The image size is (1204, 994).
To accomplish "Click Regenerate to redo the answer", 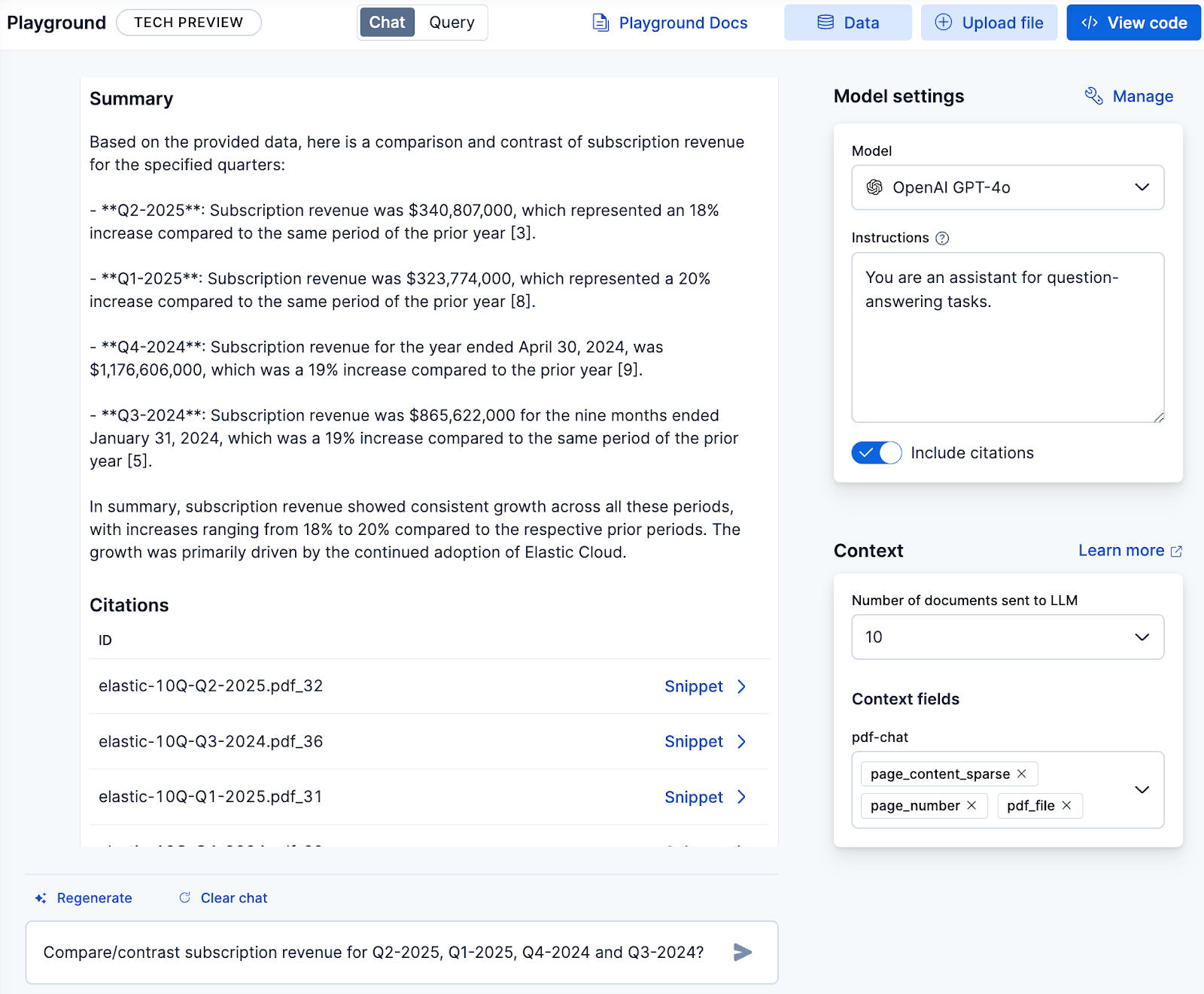I will click(x=84, y=898).
